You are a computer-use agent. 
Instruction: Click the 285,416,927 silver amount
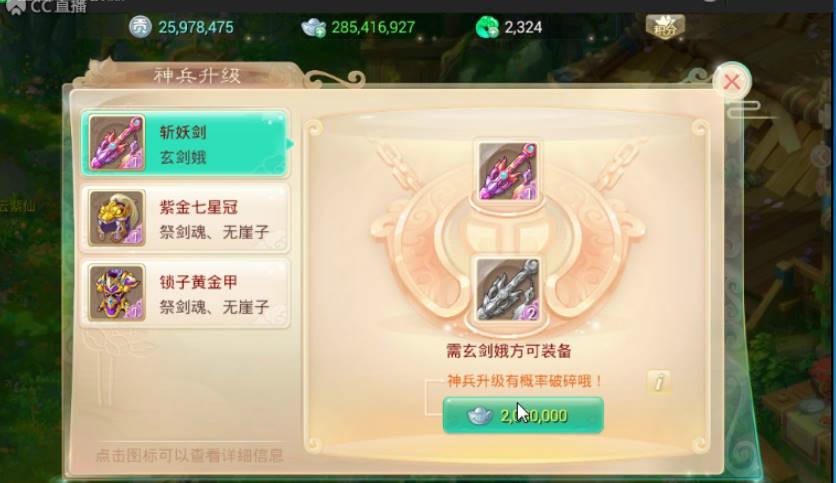(x=373, y=27)
